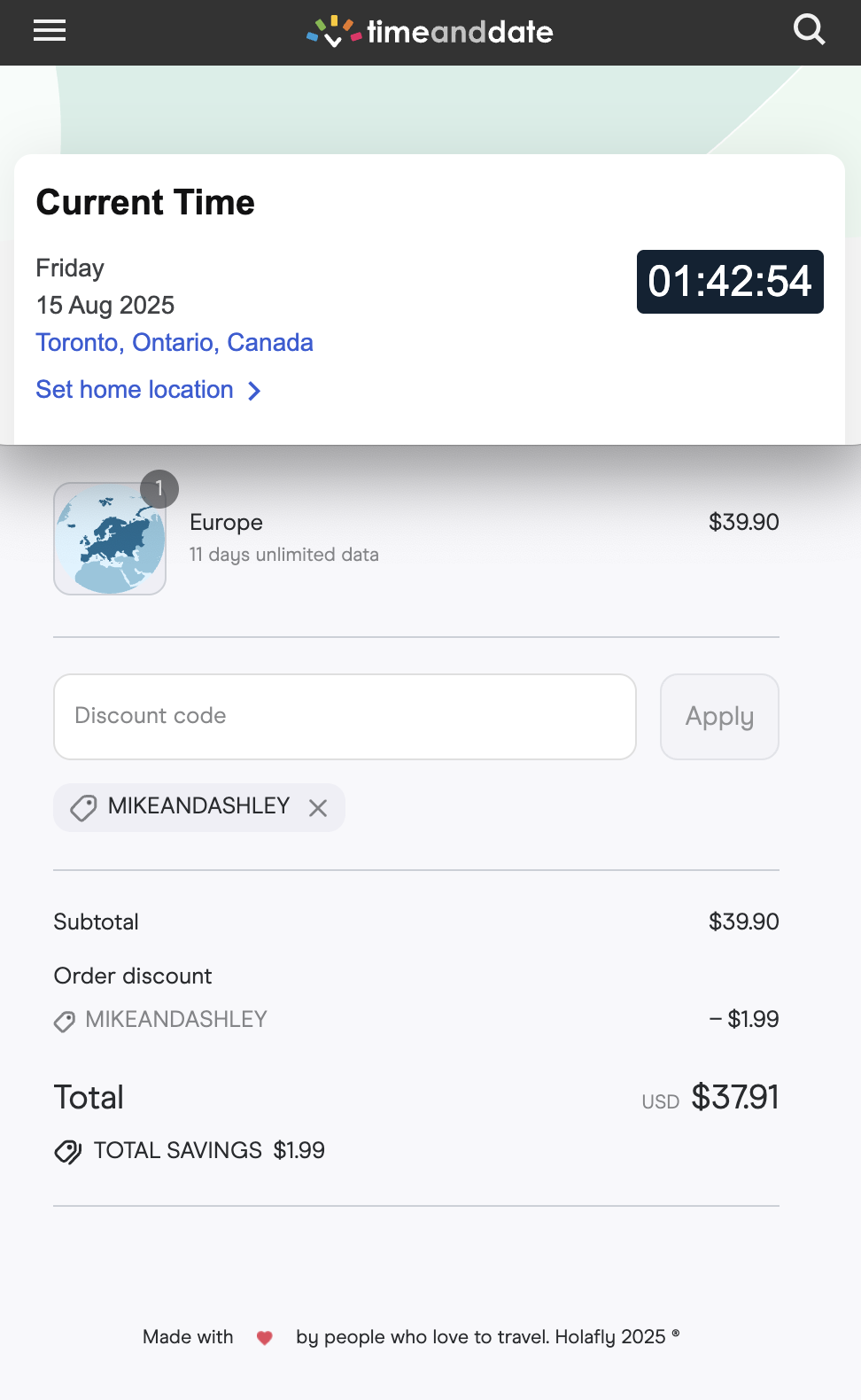Image resolution: width=861 pixels, height=1400 pixels.
Task: Click the order discount tag icon
Action: click(x=65, y=1021)
